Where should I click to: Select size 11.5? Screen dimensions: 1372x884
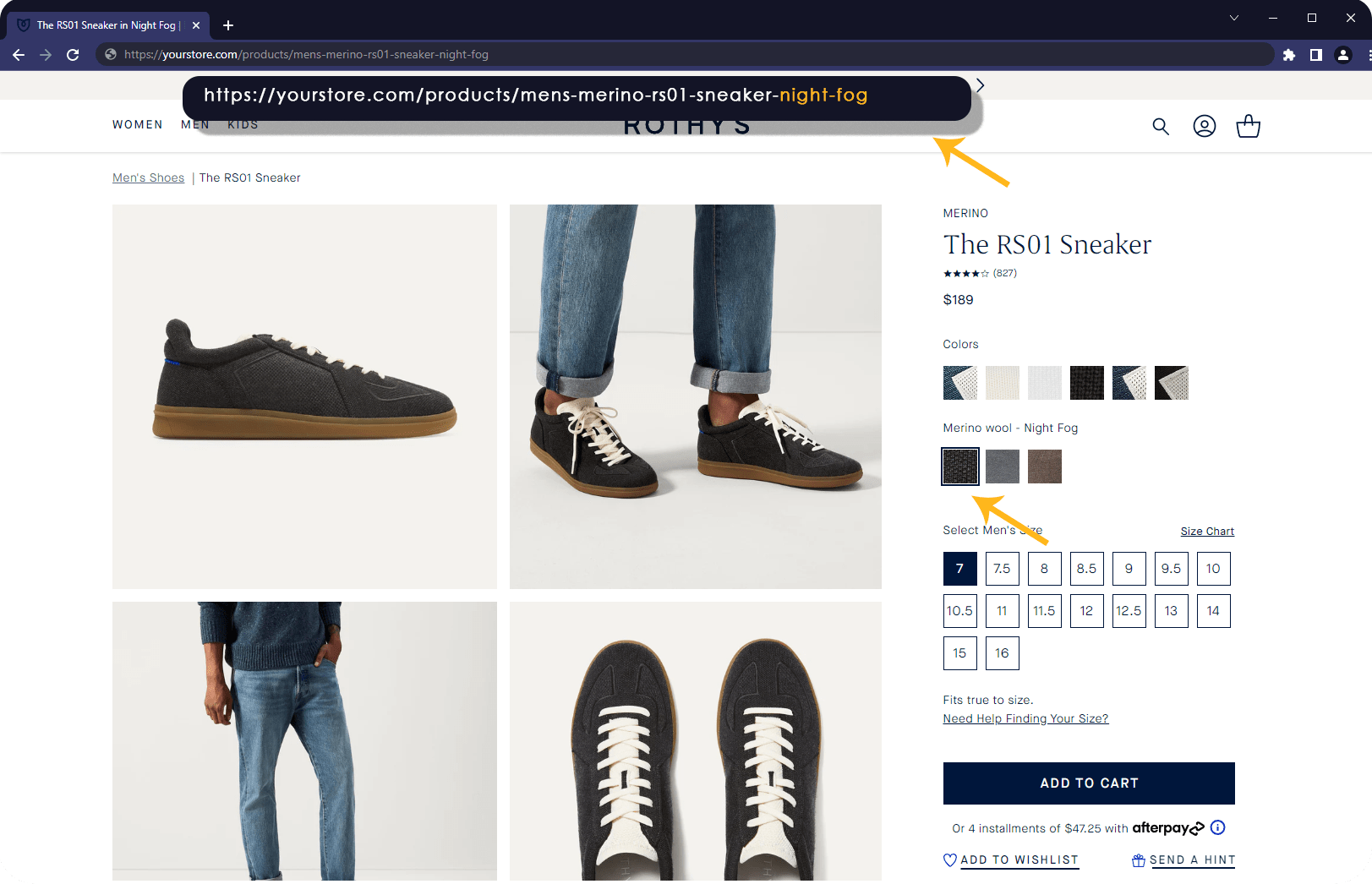[x=1045, y=611]
